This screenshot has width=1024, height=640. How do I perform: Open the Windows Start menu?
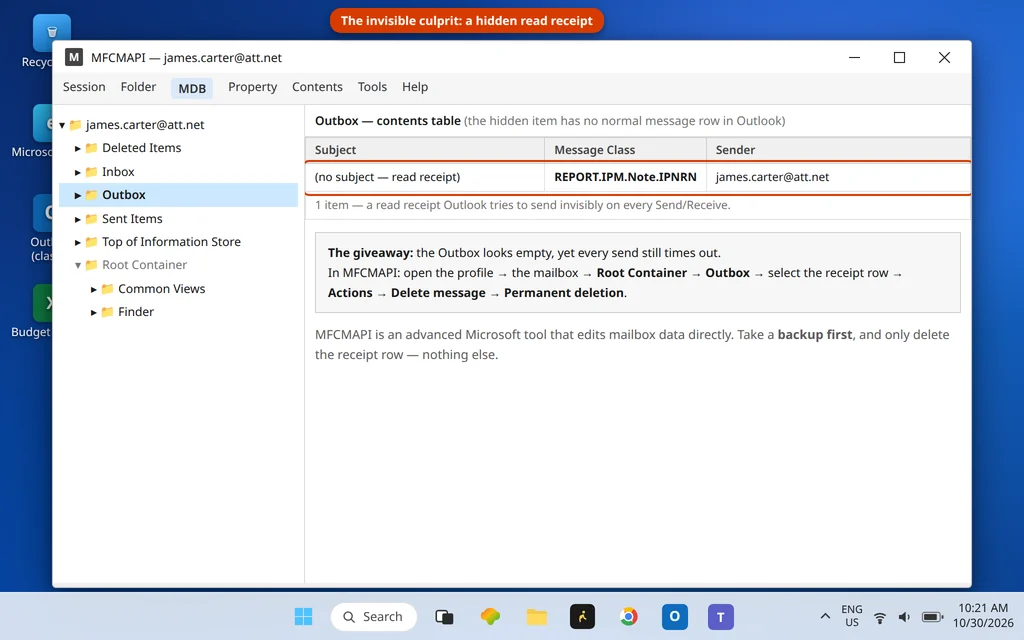[x=303, y=616]
